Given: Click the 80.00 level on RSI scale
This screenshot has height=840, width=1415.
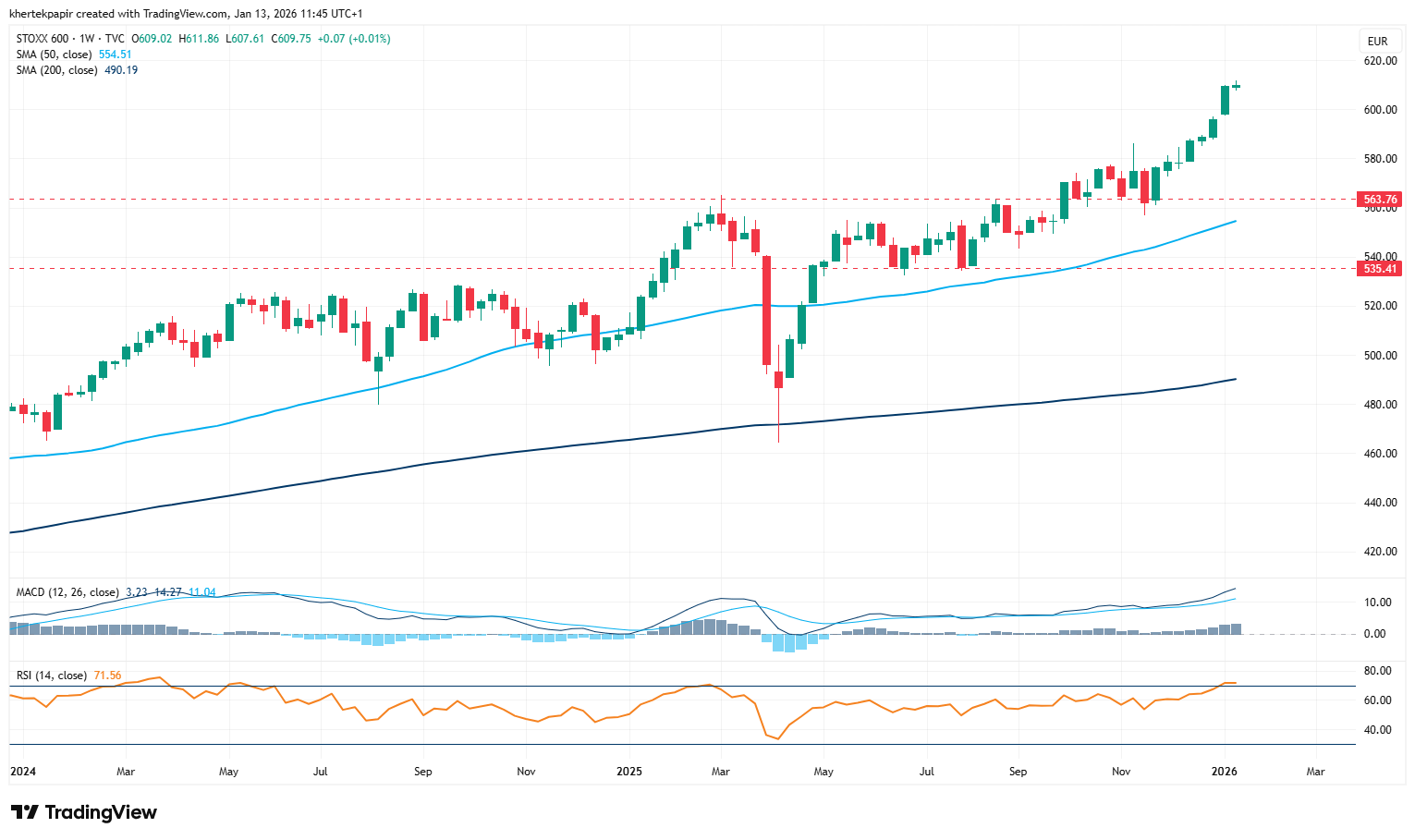Looking at the screenshot, I should pos(1377,671).
